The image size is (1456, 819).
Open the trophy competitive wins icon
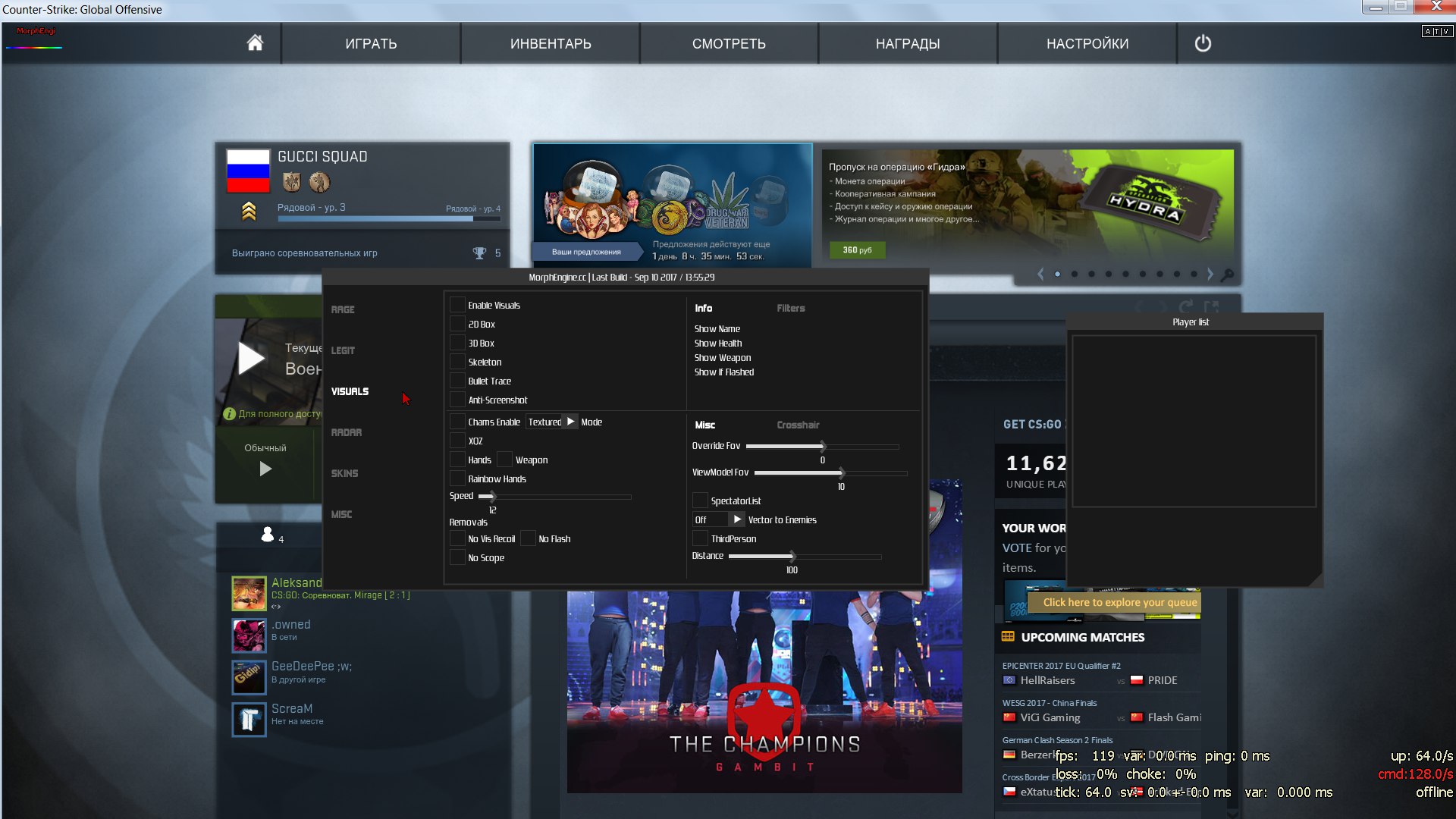coord(479,253)
